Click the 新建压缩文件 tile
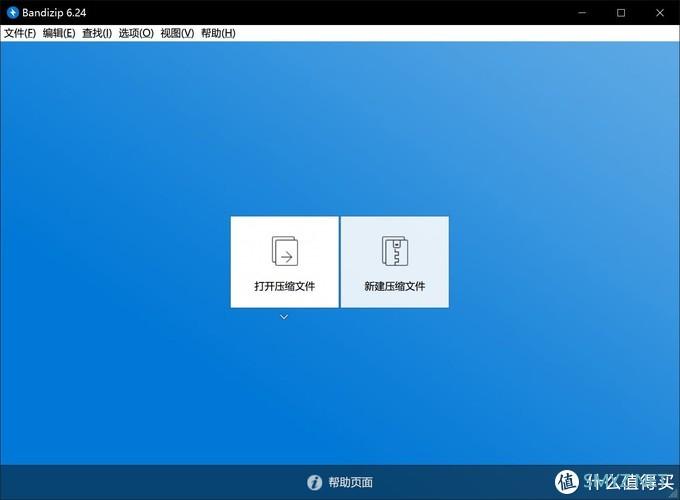This screenshot has height=500, width=680. (395, 262)
